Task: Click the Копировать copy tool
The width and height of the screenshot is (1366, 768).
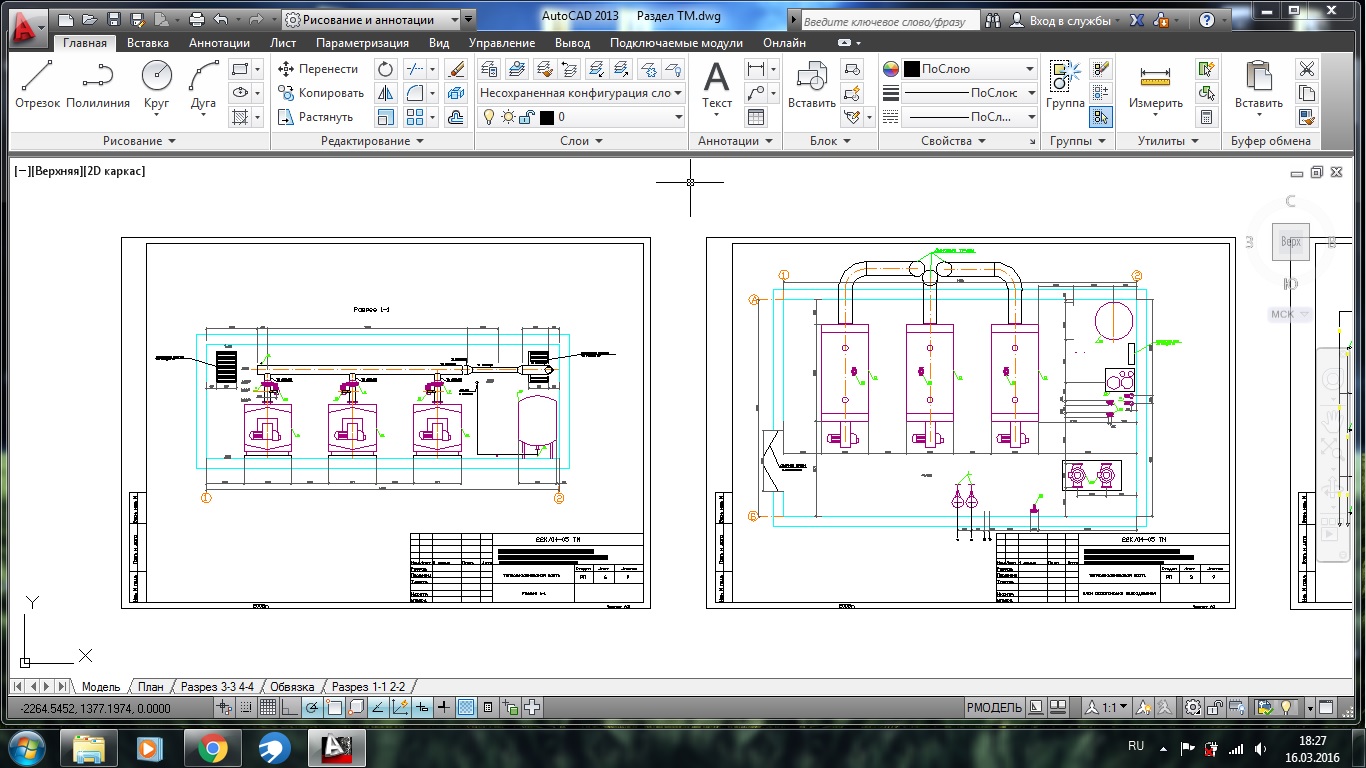Action: click(320, 93)
